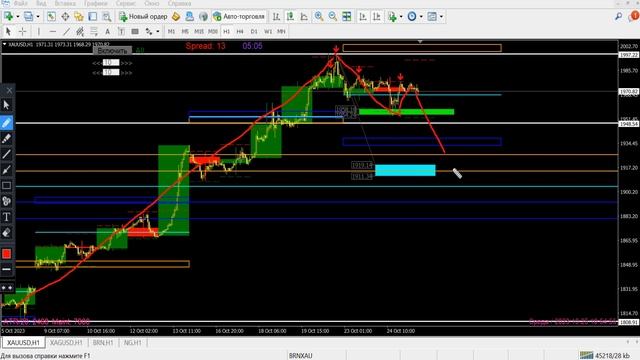Switch timeframe to H4

240,31
